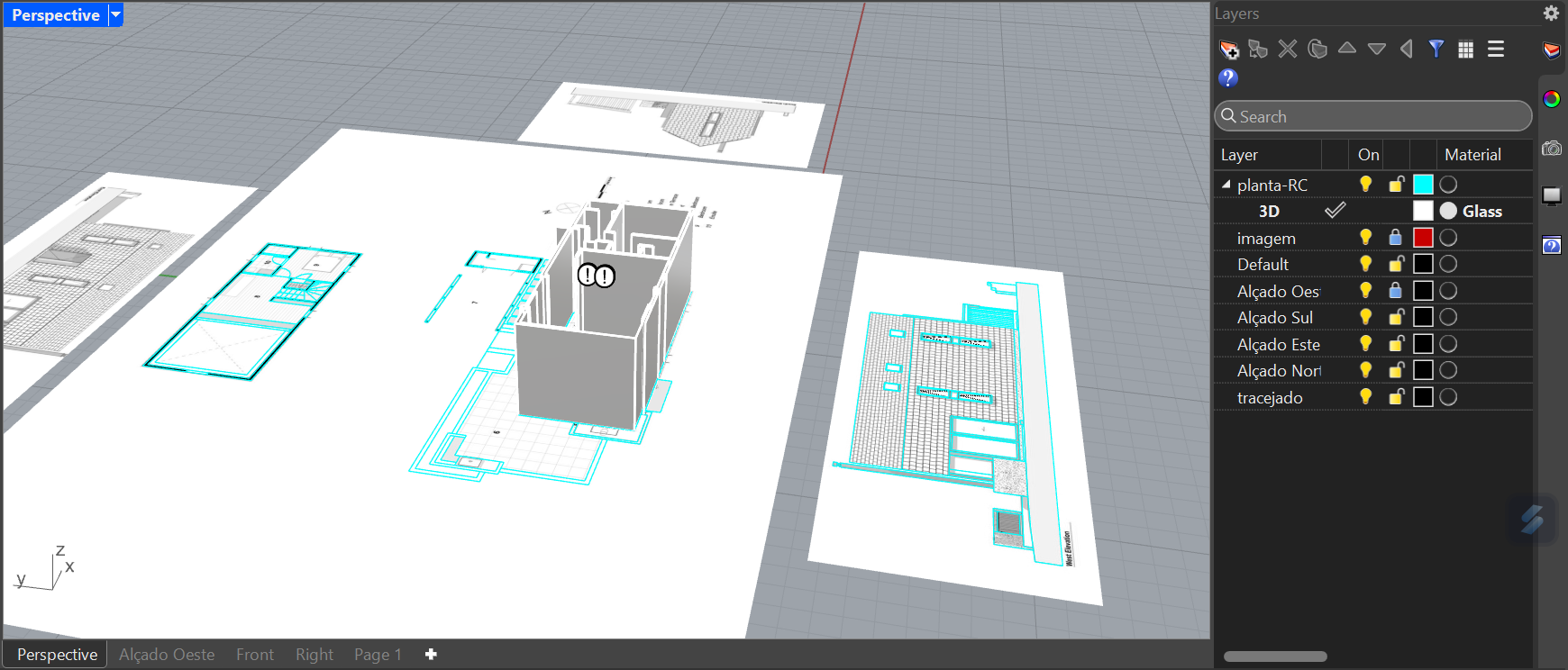Open the Rendering camera panel tab

[x=1552, y=149]
